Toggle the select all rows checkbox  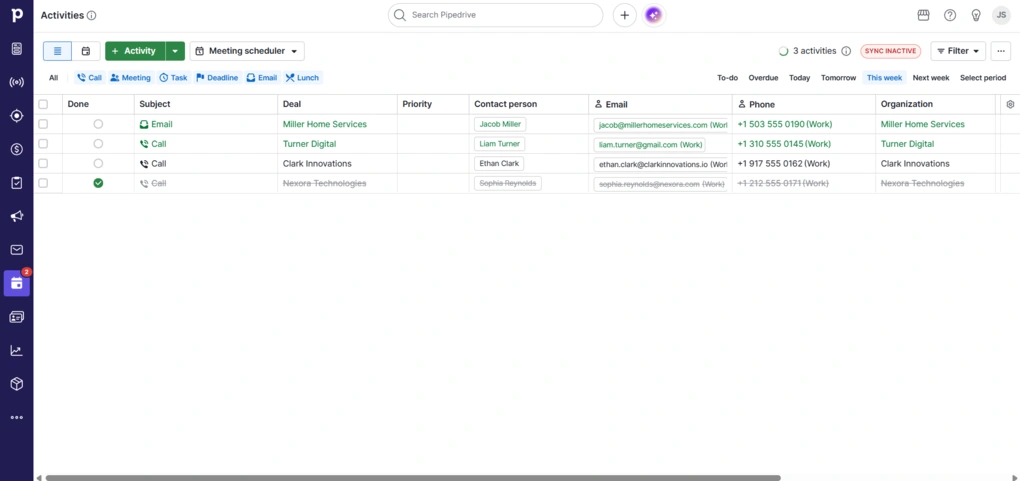click(x=43, y=104)
